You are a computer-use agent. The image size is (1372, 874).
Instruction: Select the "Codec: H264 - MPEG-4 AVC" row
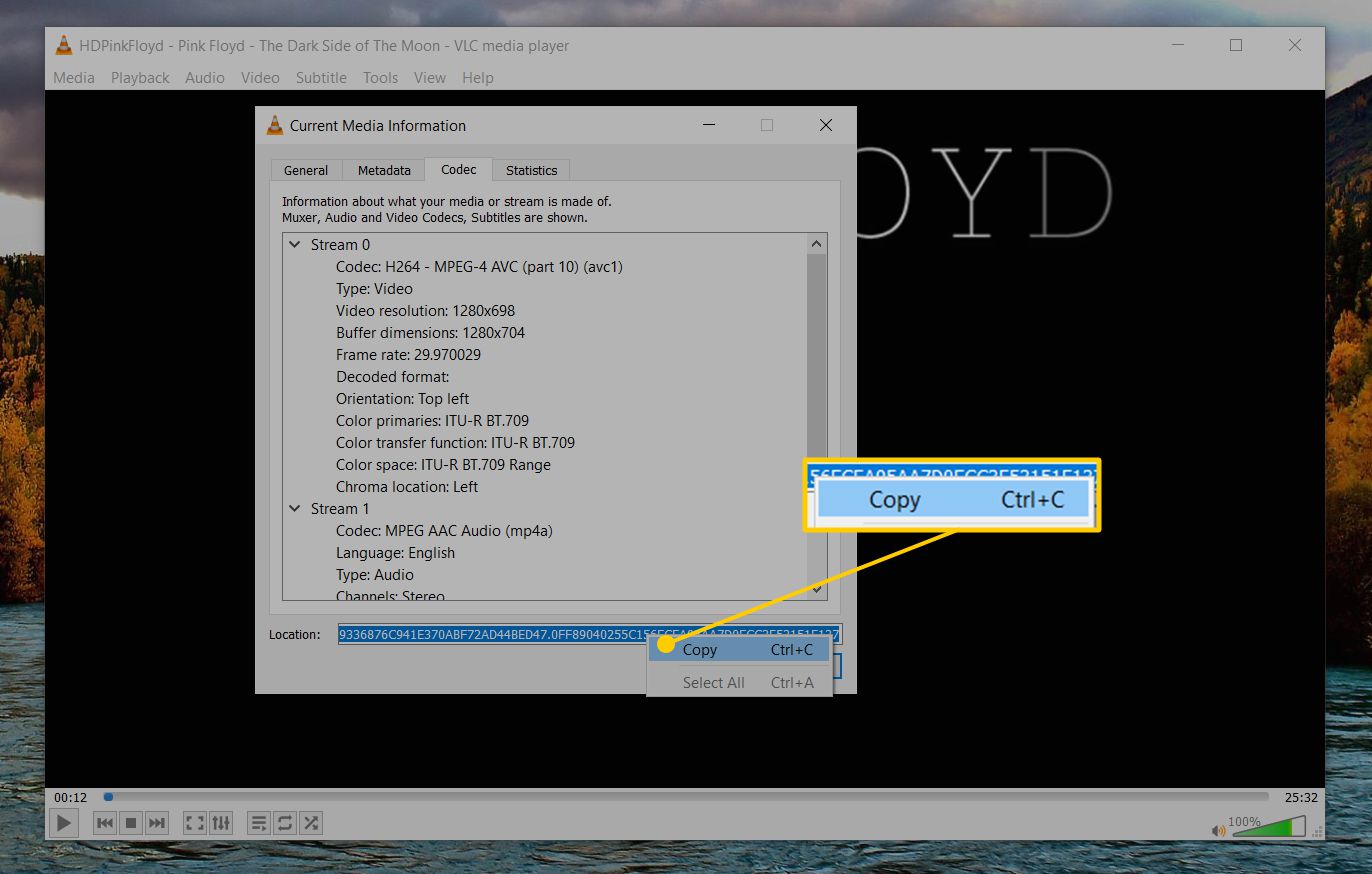coord(479,266)
